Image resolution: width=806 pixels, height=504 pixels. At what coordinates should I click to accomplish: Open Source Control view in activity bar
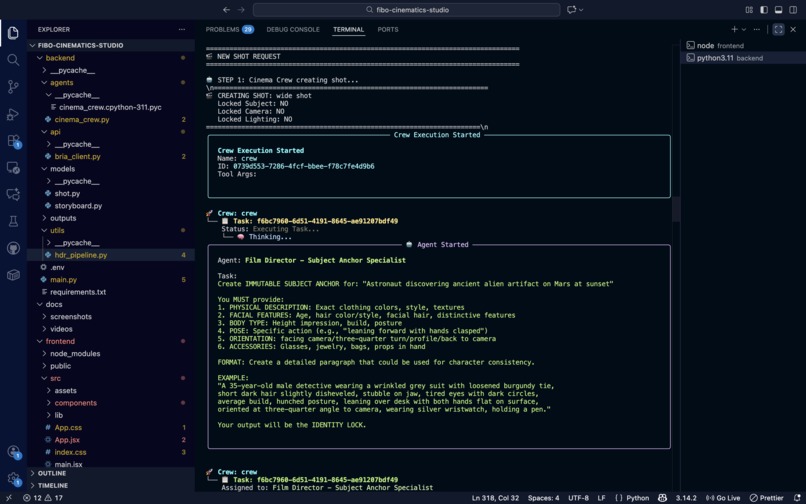click(x=13, y=87)
